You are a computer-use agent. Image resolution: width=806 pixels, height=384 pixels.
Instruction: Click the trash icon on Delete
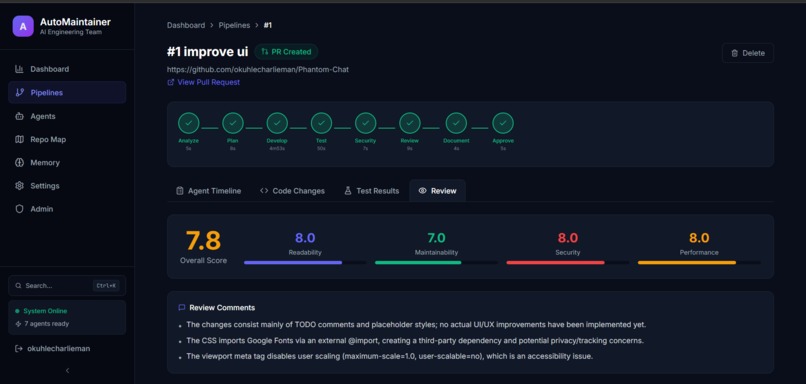(735, 53)
